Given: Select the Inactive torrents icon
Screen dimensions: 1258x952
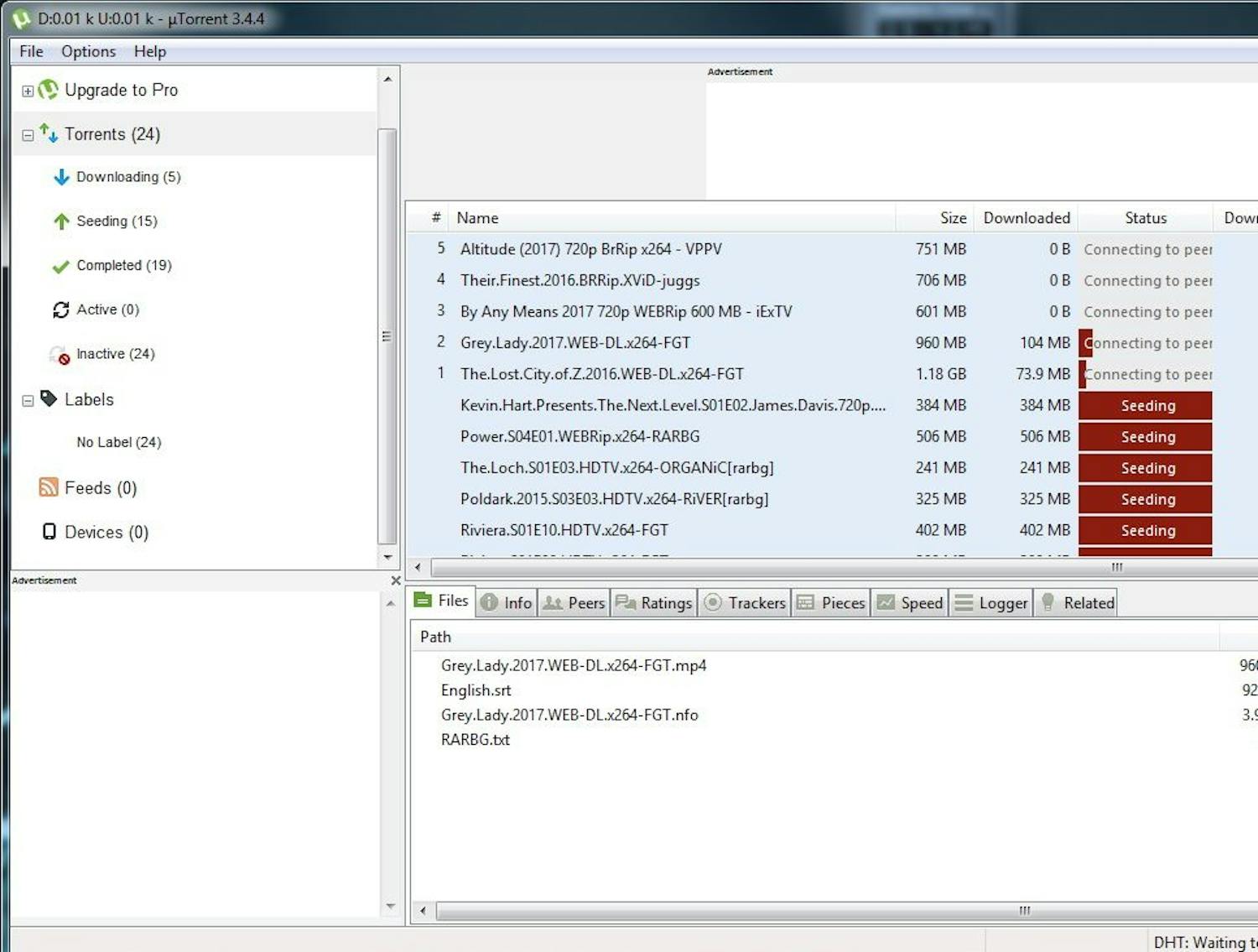Looking at the screenshot, I should pyautogui.click(x=59, y=354).
